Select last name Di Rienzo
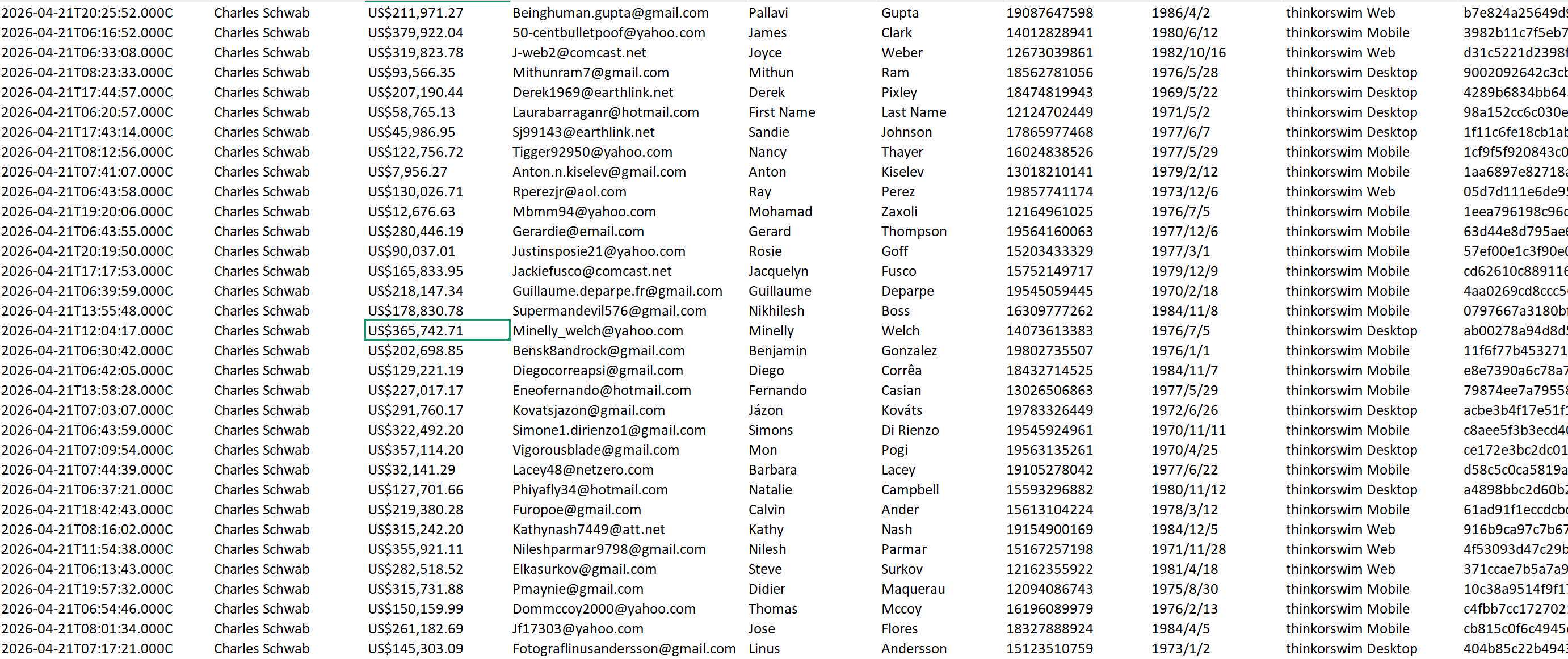The height and width of the screenshot is (659, 1568). (x=910, y=430)
